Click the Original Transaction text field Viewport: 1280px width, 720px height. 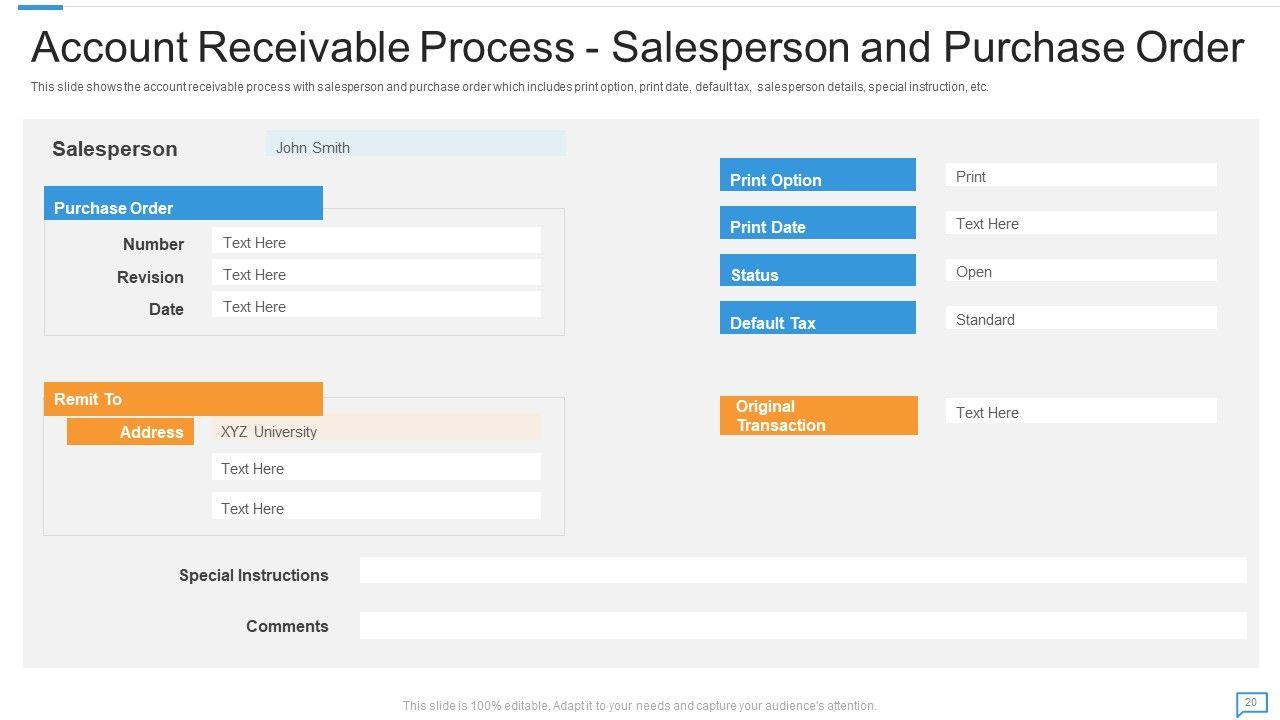click(x=1080, y=411)
